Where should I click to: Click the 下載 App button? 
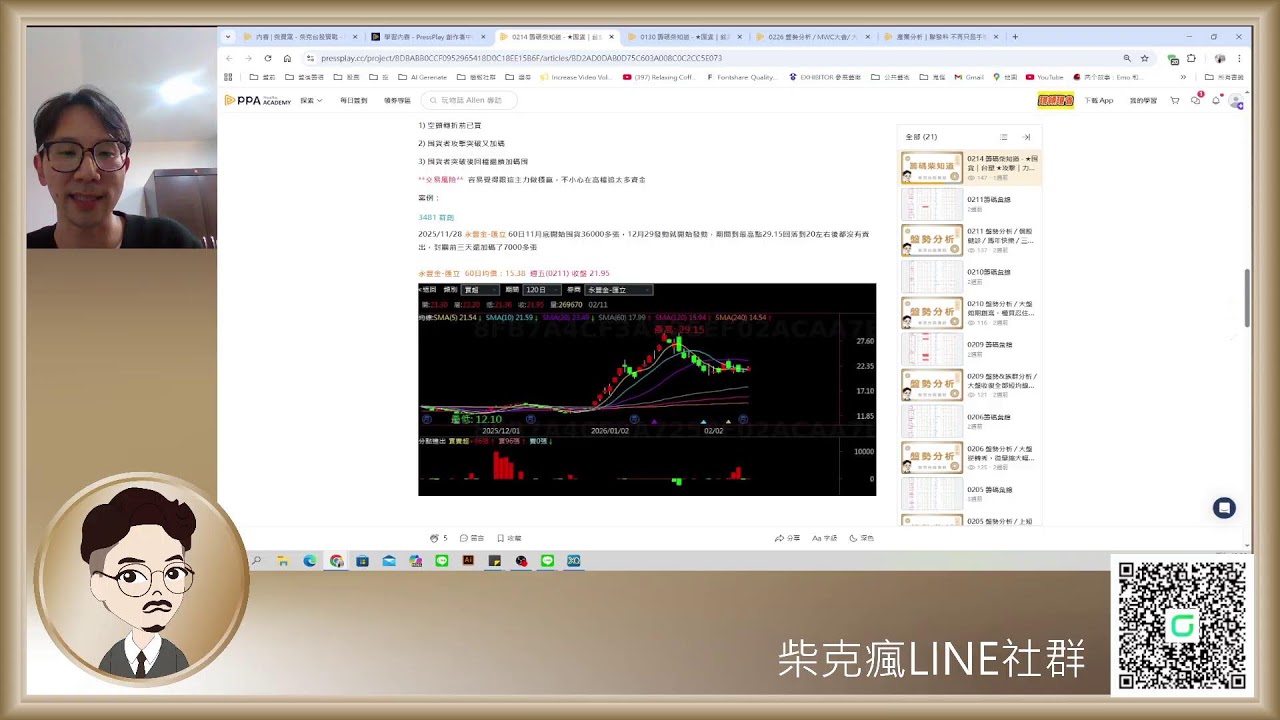[1099, 100]
